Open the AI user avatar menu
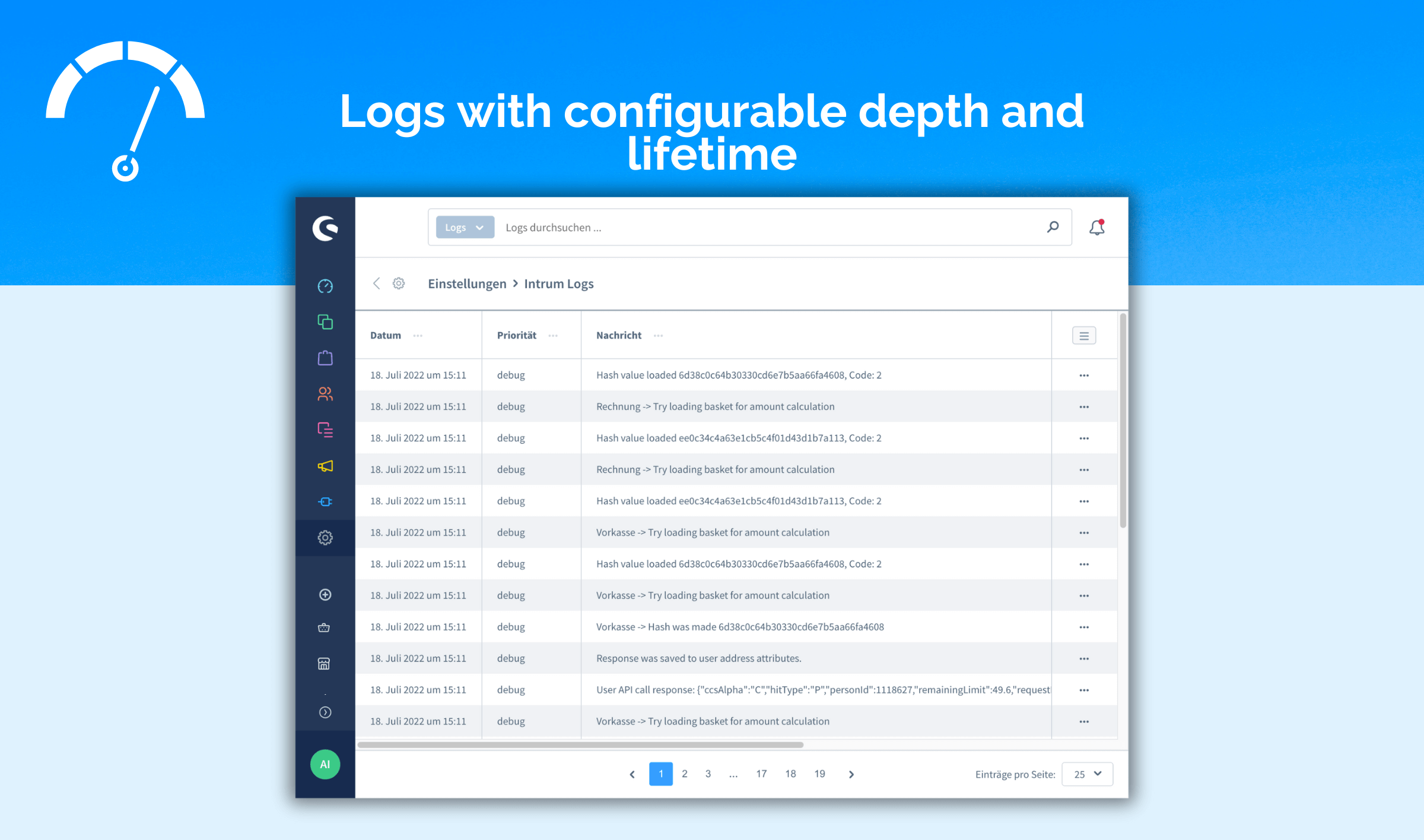 click(325, 764)
